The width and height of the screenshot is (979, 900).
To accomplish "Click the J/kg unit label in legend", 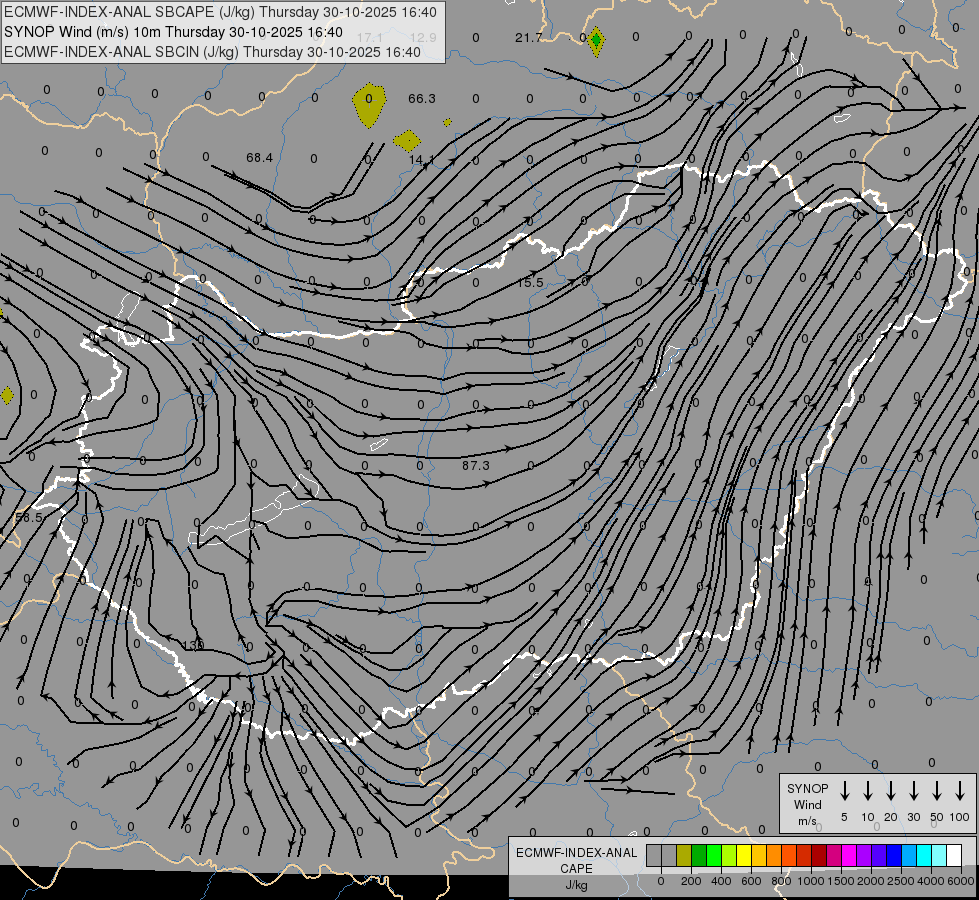I will pos(576,885).
